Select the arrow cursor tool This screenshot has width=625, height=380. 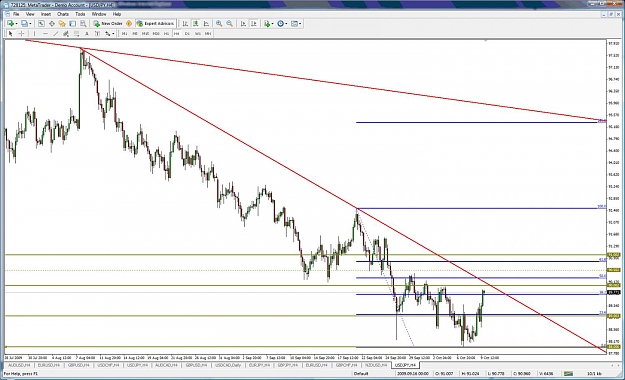tap(11, 33)
